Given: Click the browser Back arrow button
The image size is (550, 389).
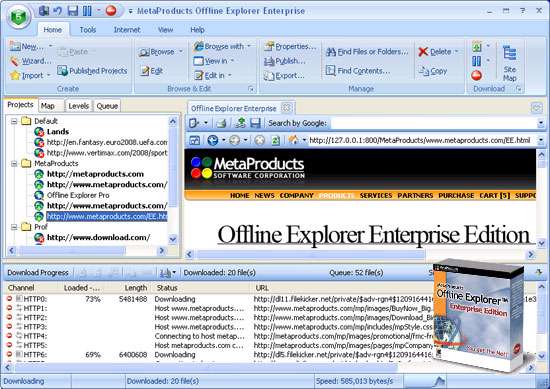Looking at the screenshot, I should click(x=213, y=140).
